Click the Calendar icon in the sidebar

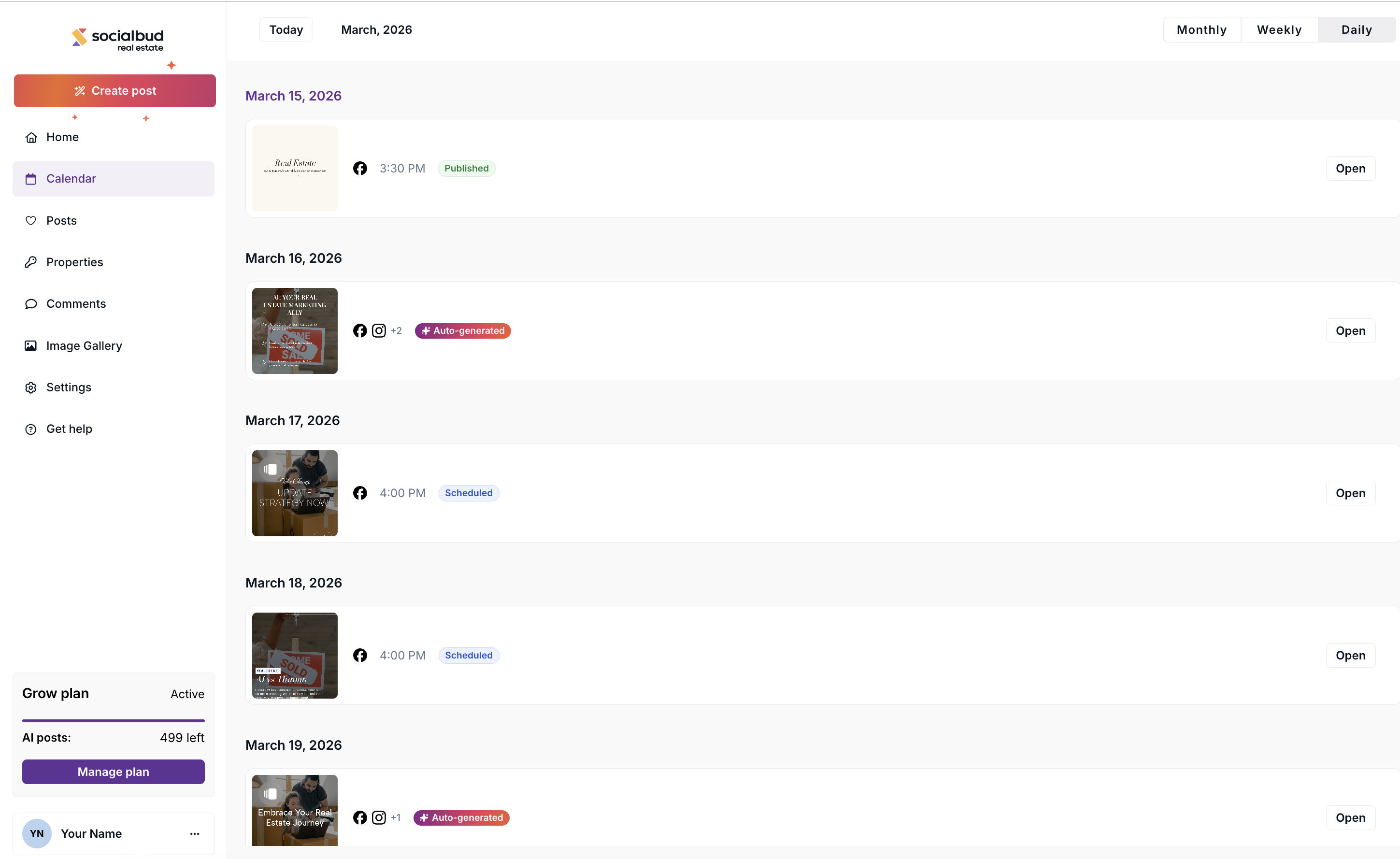[31, 179]
